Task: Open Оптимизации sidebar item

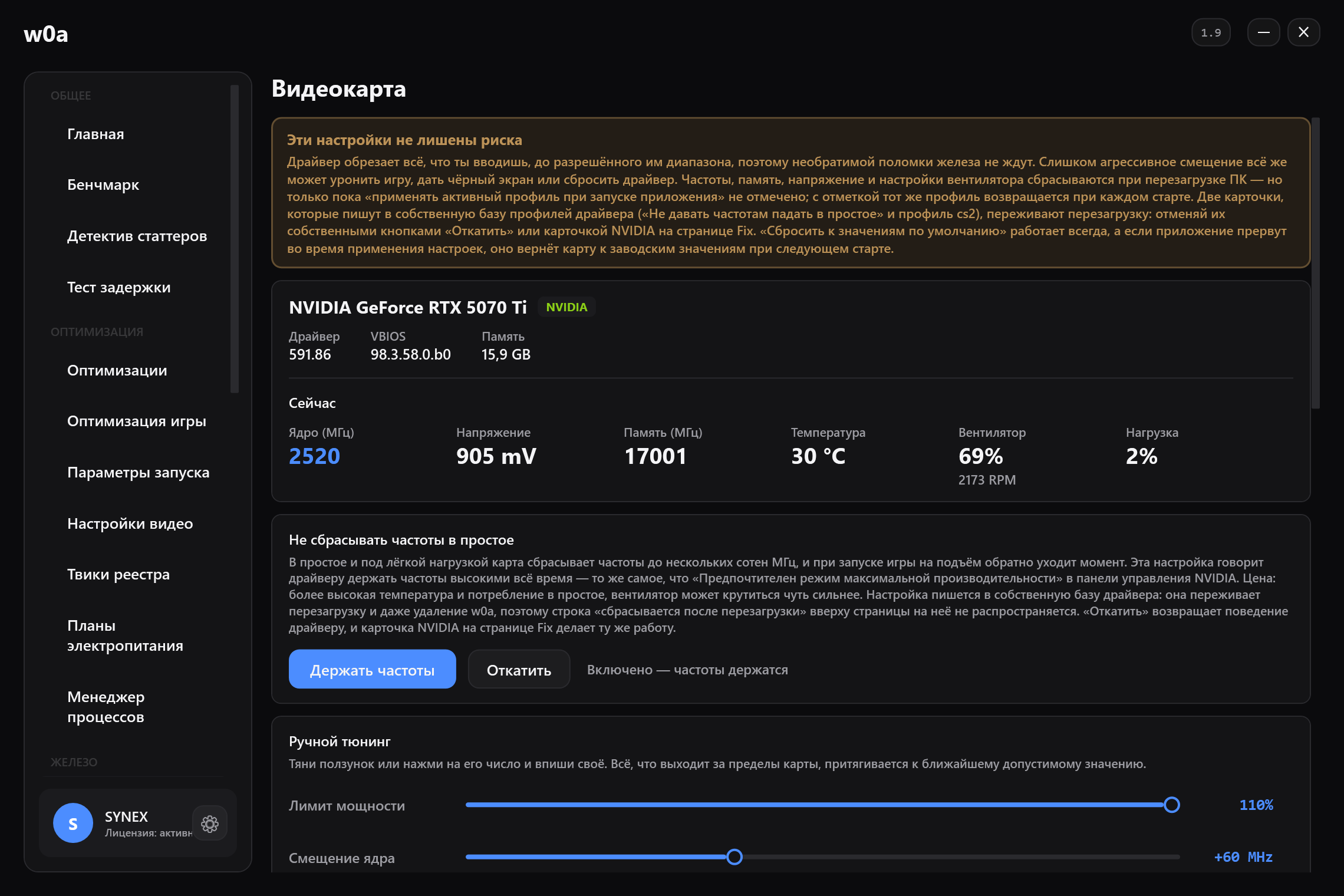Action: pyautogui.click(x=117, y=370)
